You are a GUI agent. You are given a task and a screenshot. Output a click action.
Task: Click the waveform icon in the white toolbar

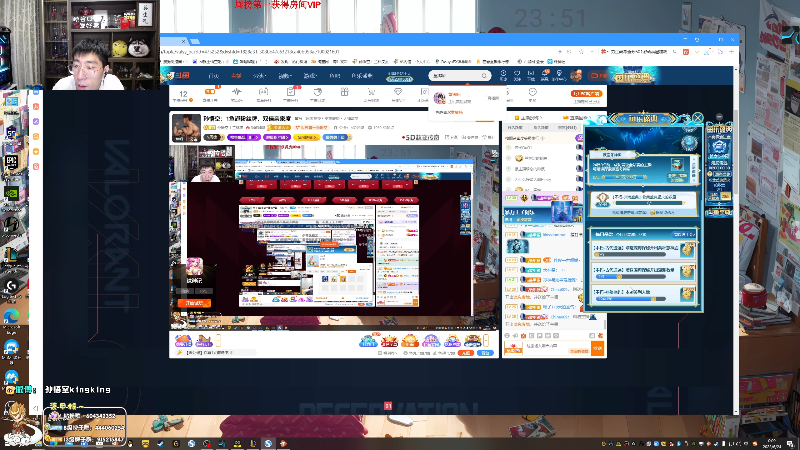click(x=236, y=94)
